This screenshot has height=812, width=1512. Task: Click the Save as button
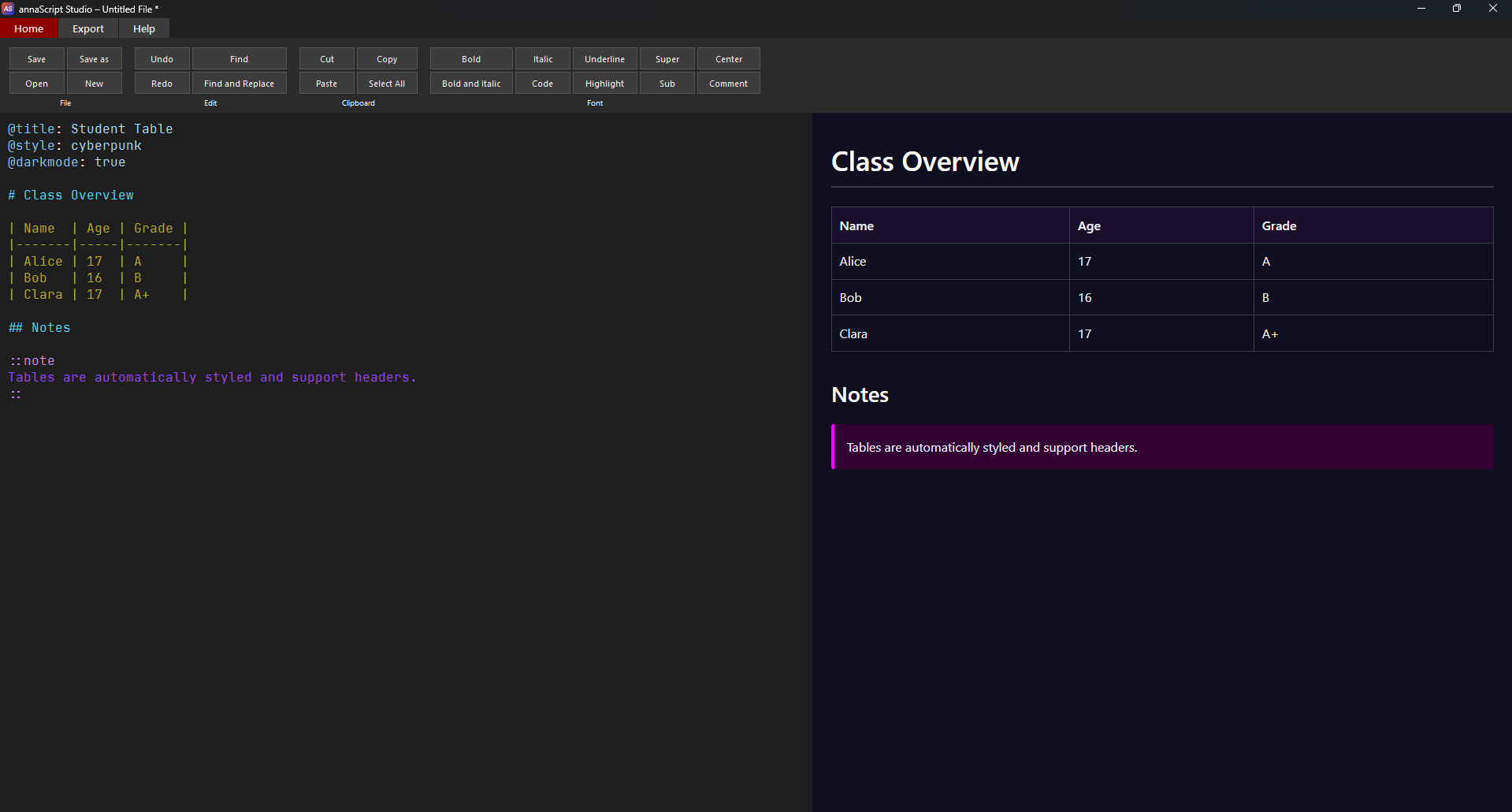click(95, 59)
